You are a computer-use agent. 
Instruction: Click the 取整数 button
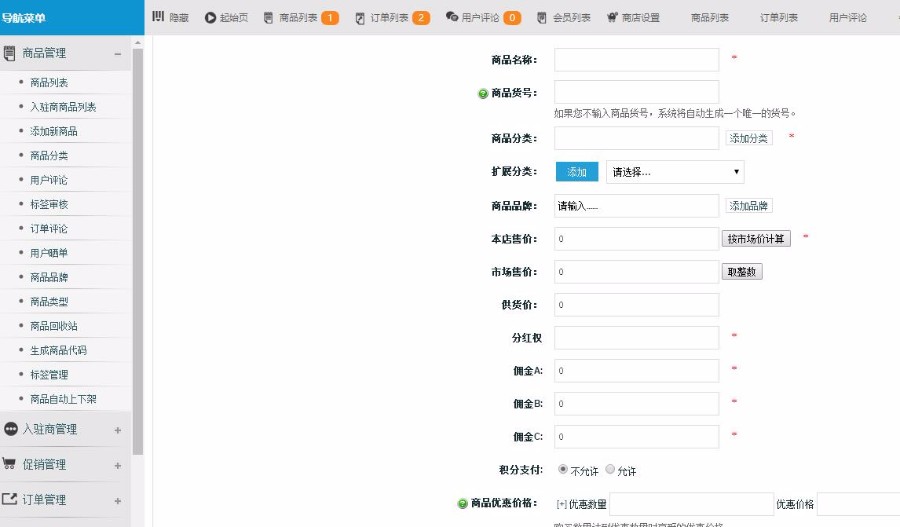coord(742,272)
